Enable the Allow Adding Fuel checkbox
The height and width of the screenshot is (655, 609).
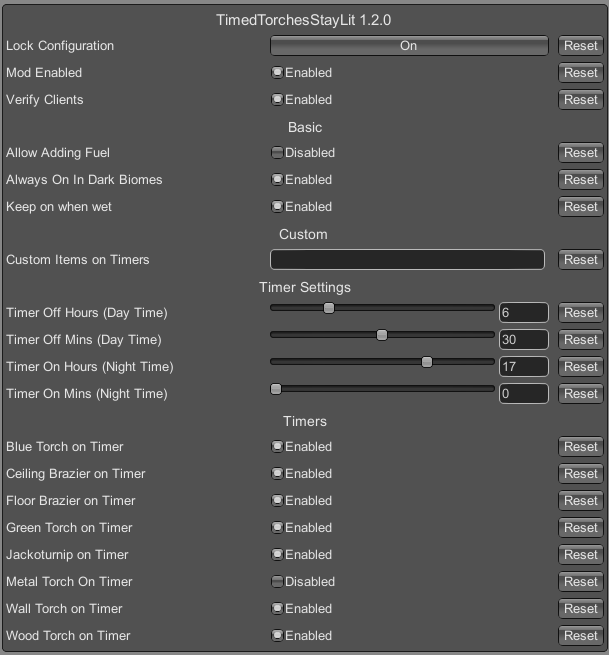[277, 153]
